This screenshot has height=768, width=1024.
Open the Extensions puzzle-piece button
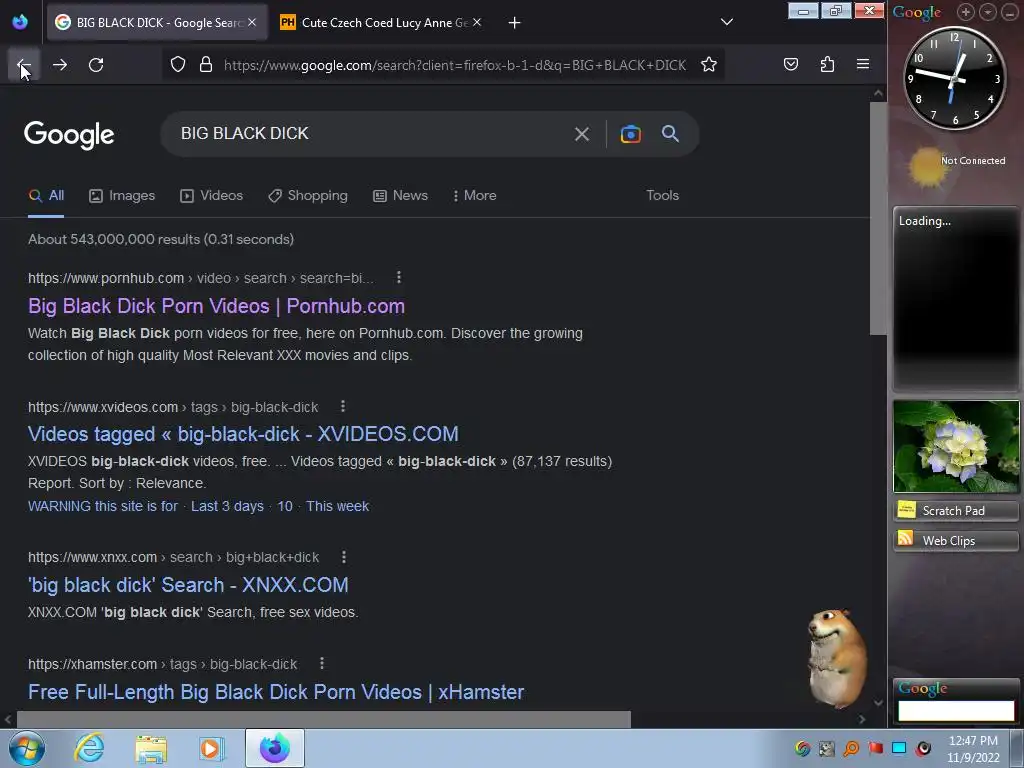coord(827,64)
